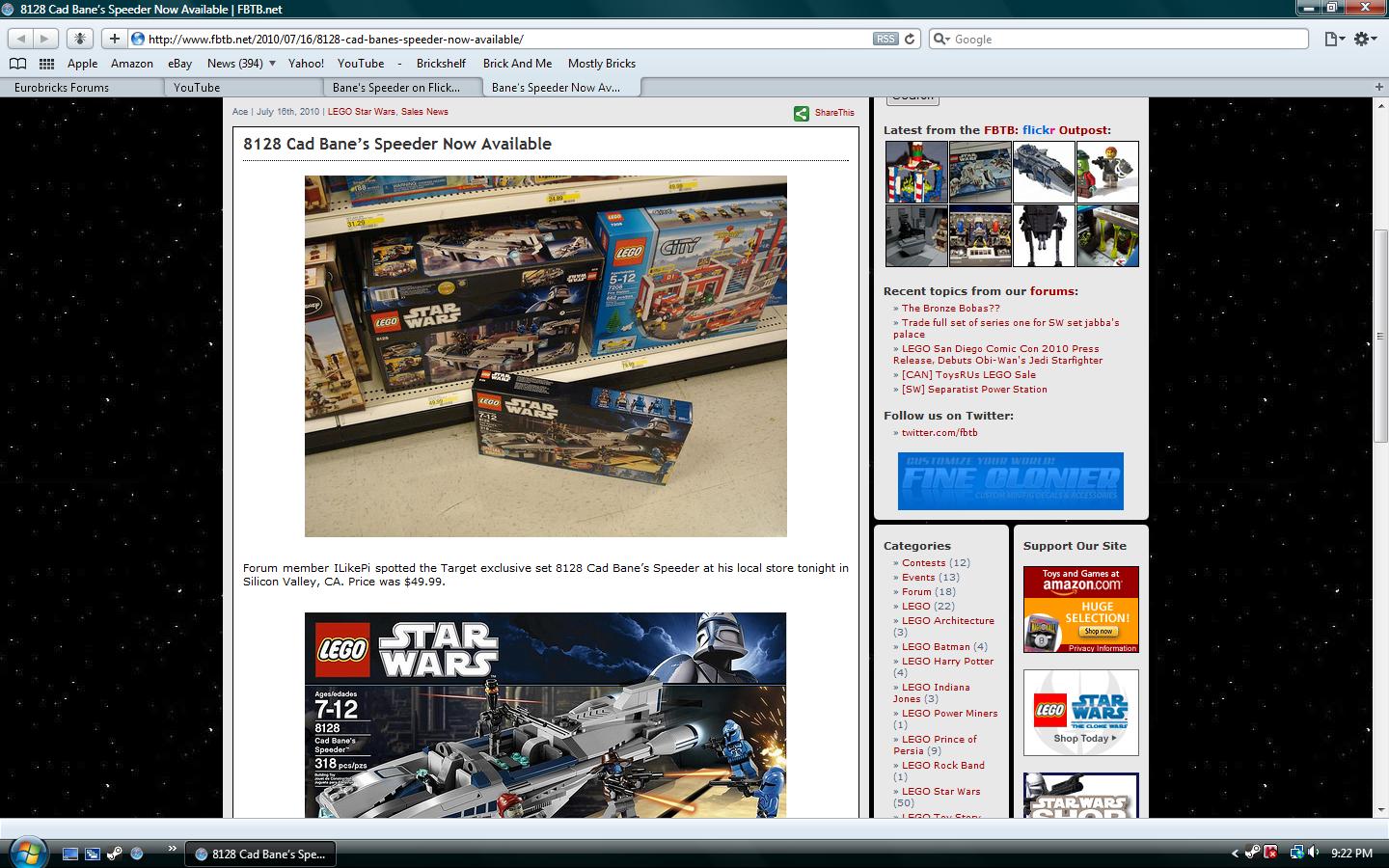Open the Mostly Bricks bookmark
Viewport: 1389px width, 868px height.
602,64
